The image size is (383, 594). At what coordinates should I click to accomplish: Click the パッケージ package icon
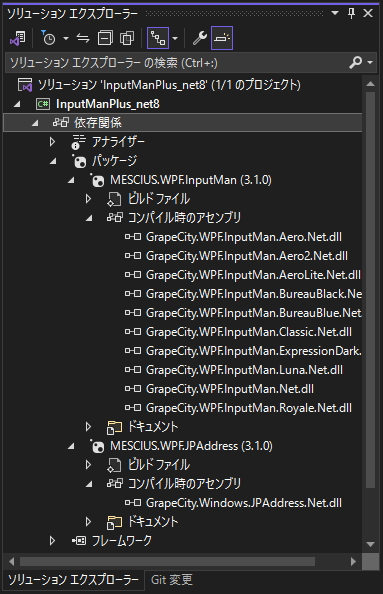click(x=79, y=161)
